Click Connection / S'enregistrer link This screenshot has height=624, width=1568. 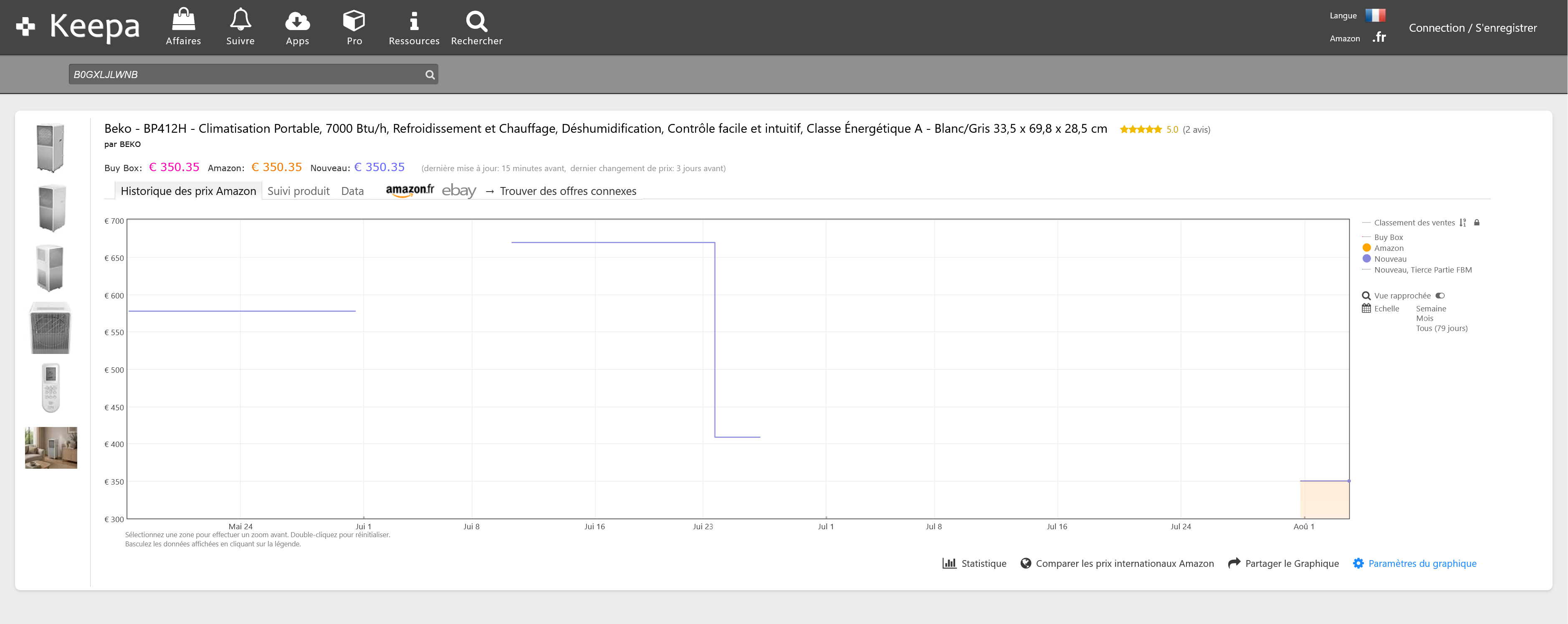(1472, 28)
